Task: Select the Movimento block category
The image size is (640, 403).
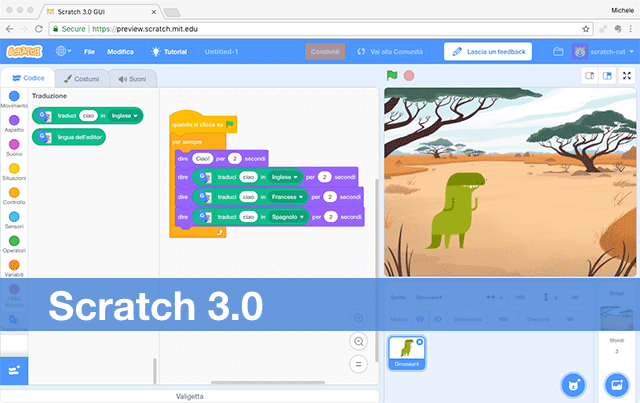Action: (x=14, y=99)
